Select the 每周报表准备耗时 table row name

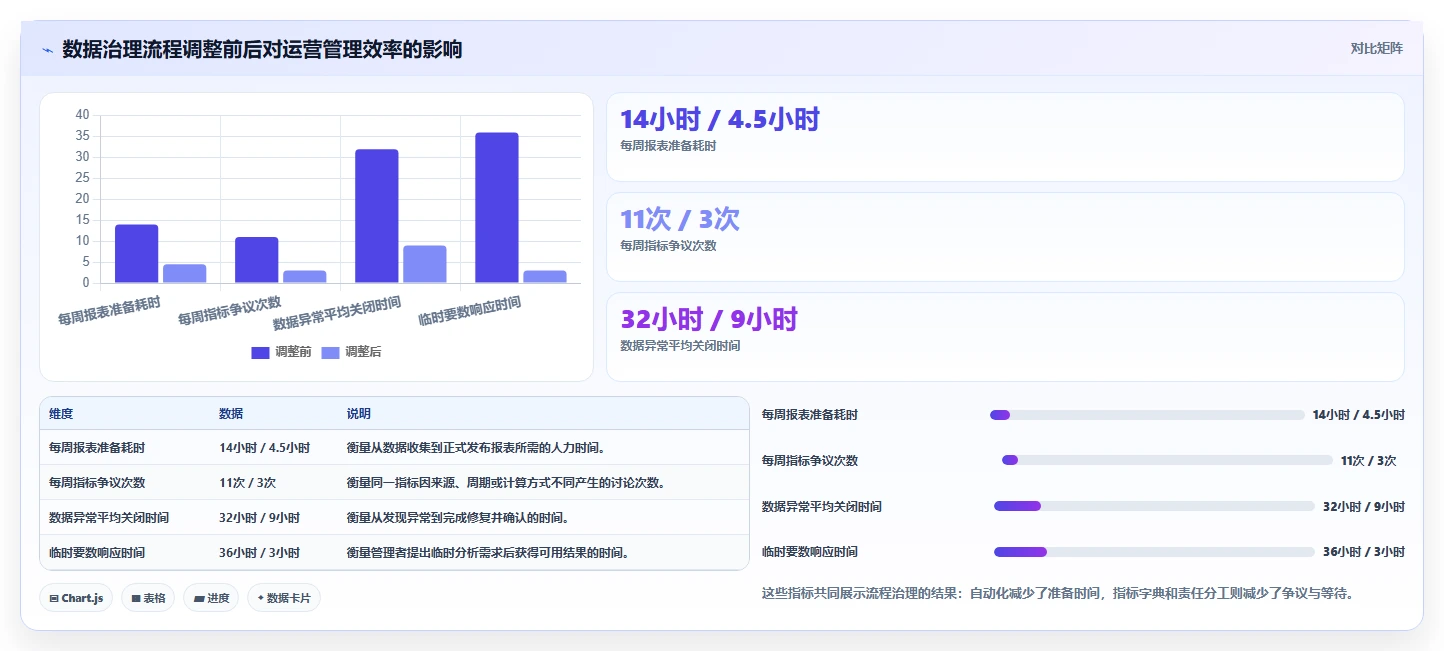coord(97,448)
